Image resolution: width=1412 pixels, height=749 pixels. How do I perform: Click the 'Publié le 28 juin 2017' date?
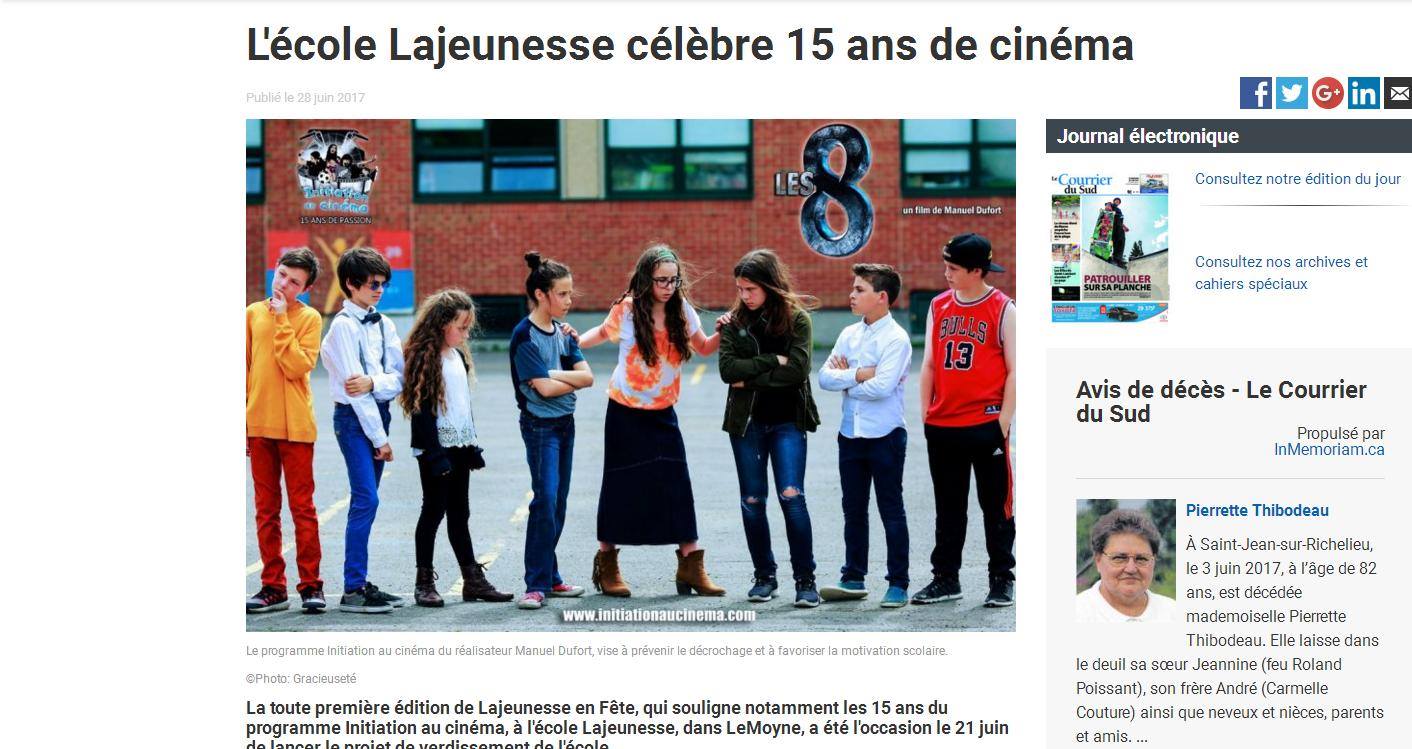[305, 98]
